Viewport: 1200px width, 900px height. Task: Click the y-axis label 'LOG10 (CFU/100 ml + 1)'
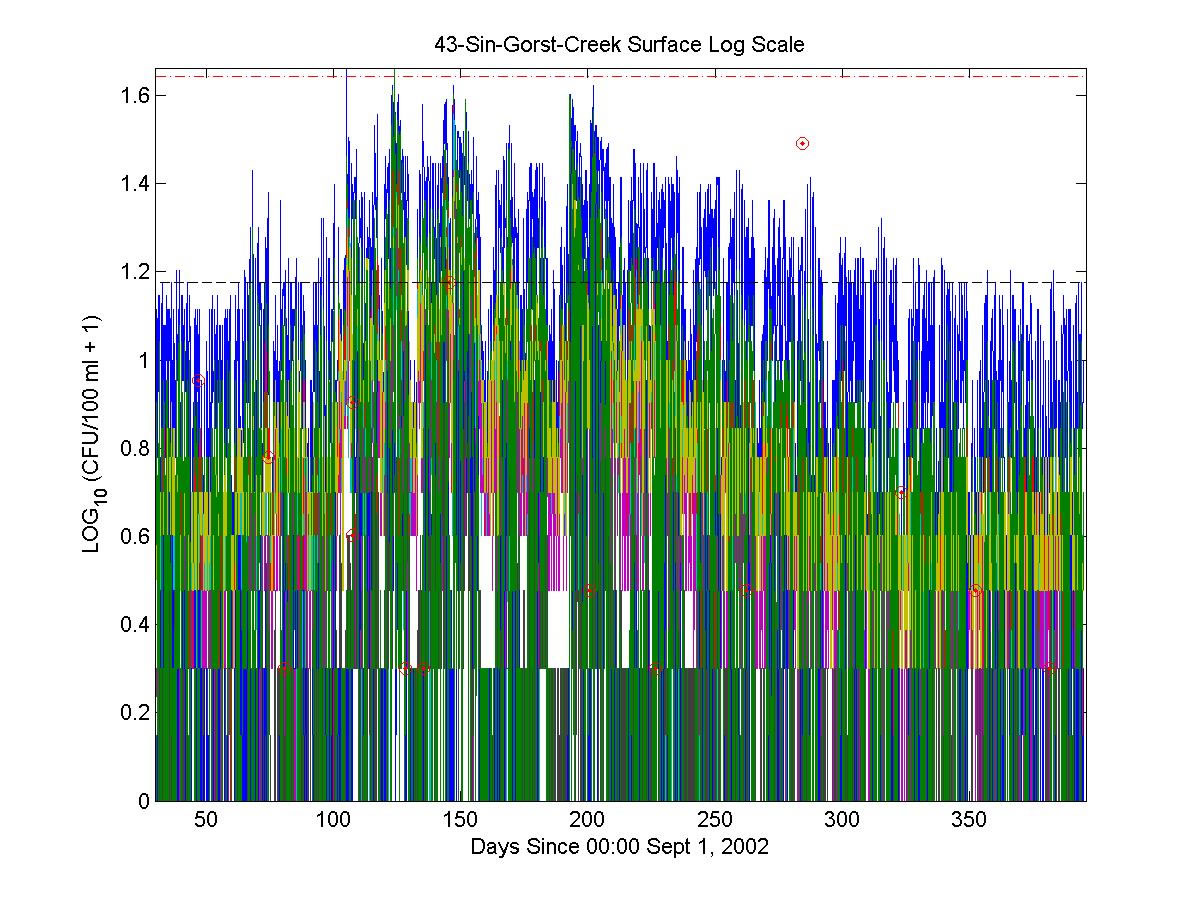[x=92, y=435]
